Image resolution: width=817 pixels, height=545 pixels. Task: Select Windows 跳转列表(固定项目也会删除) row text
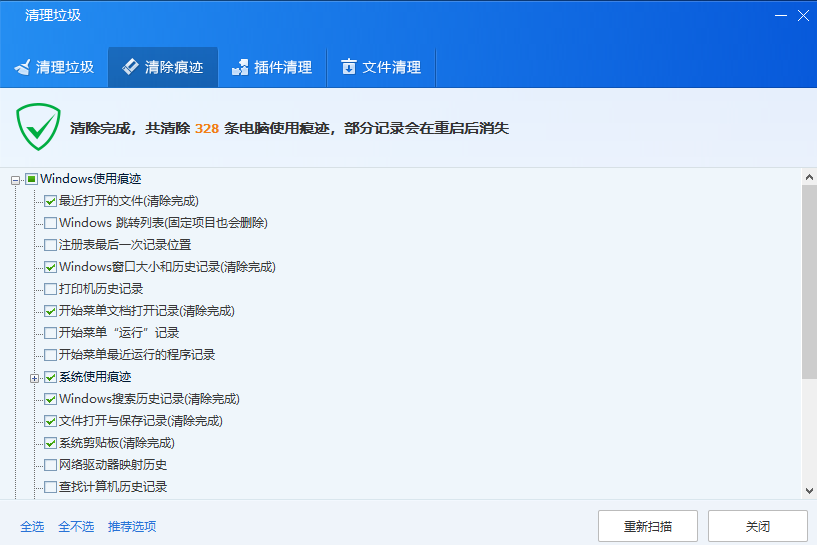pos(163,223)
